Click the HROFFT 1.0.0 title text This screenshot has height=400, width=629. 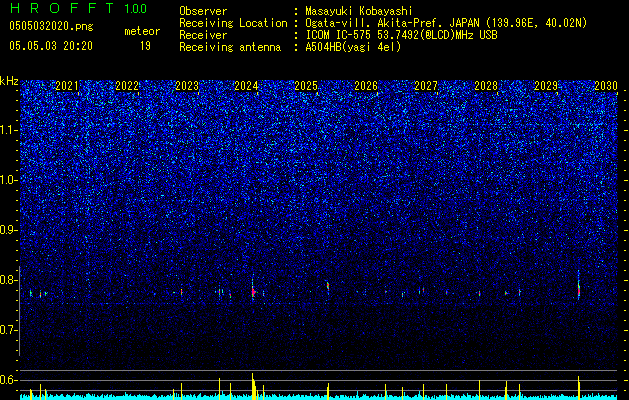[x=78, y=8]
